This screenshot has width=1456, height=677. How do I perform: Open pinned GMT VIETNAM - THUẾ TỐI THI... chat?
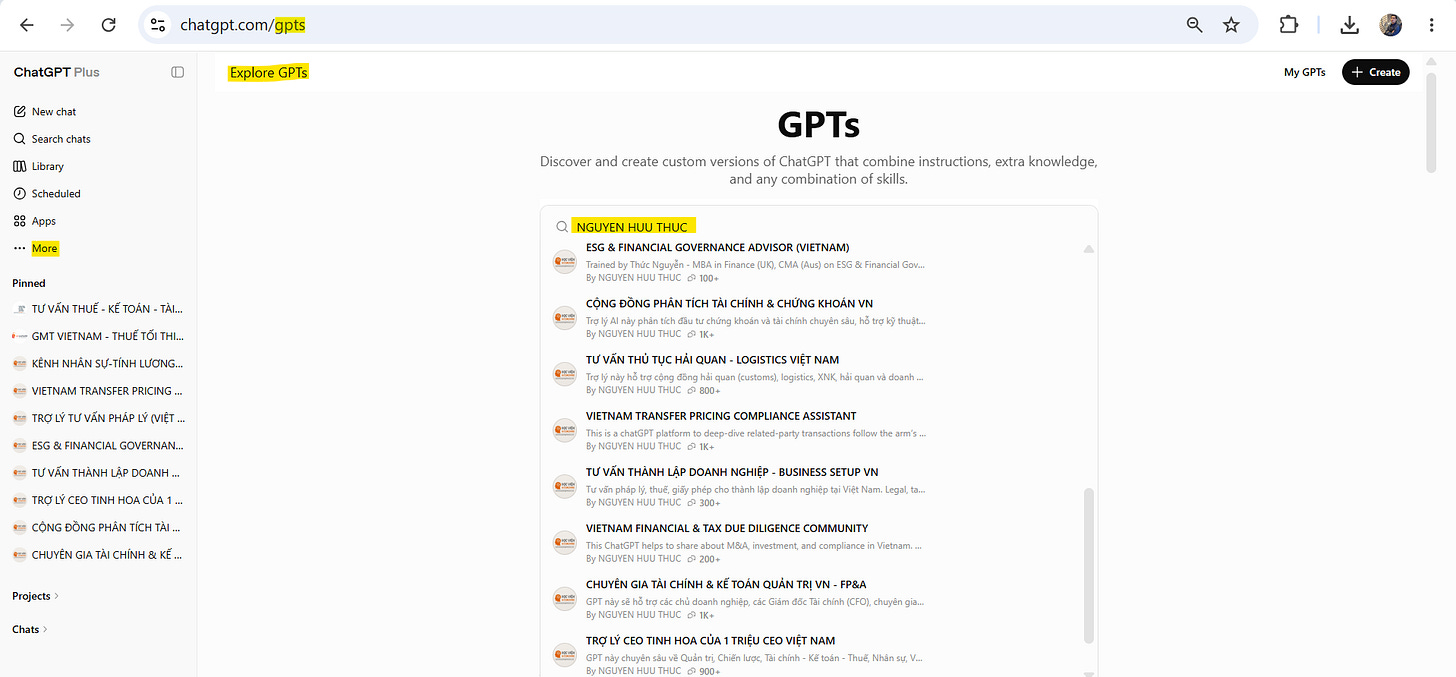click(x=98, y=336)
